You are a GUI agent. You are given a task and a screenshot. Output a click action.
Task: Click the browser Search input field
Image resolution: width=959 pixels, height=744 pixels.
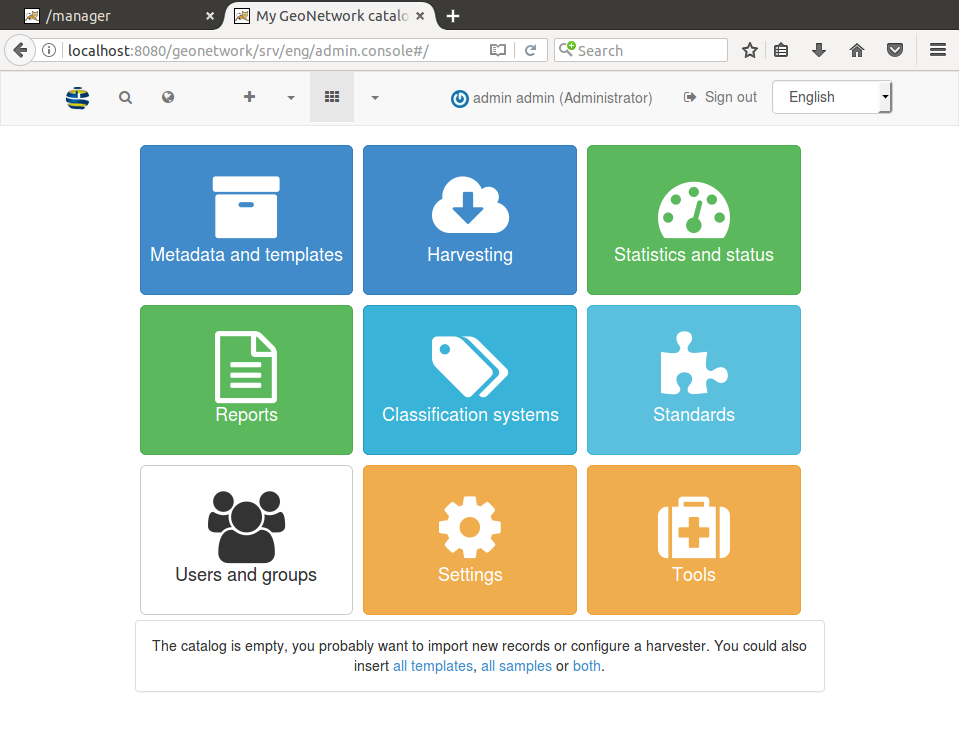click(648, 51)
